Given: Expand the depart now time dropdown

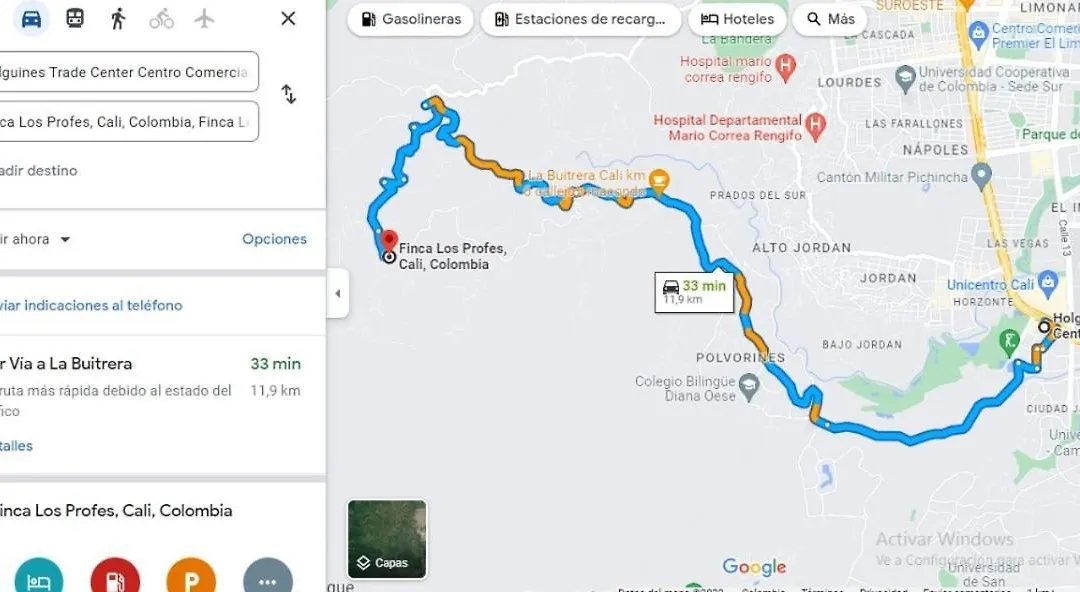Looking at the screenshot, I should [34, 239].
